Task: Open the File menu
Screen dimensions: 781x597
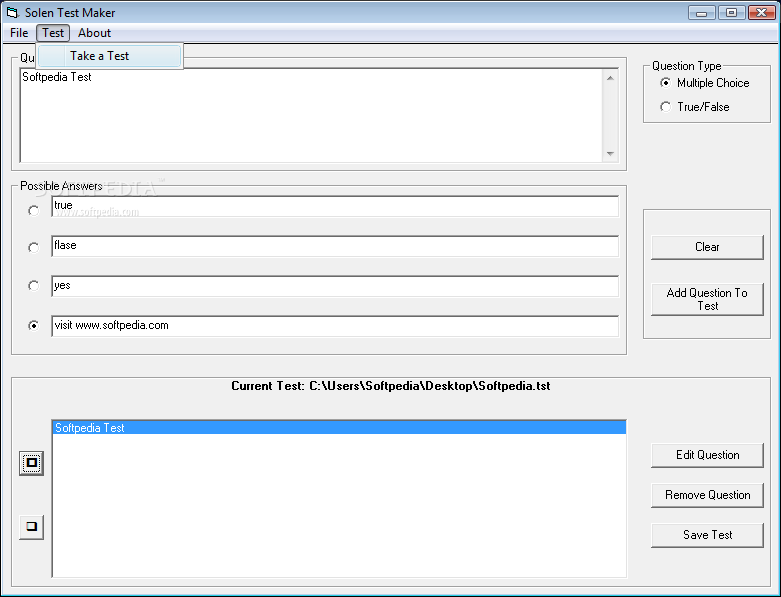Action: point(19,33)
